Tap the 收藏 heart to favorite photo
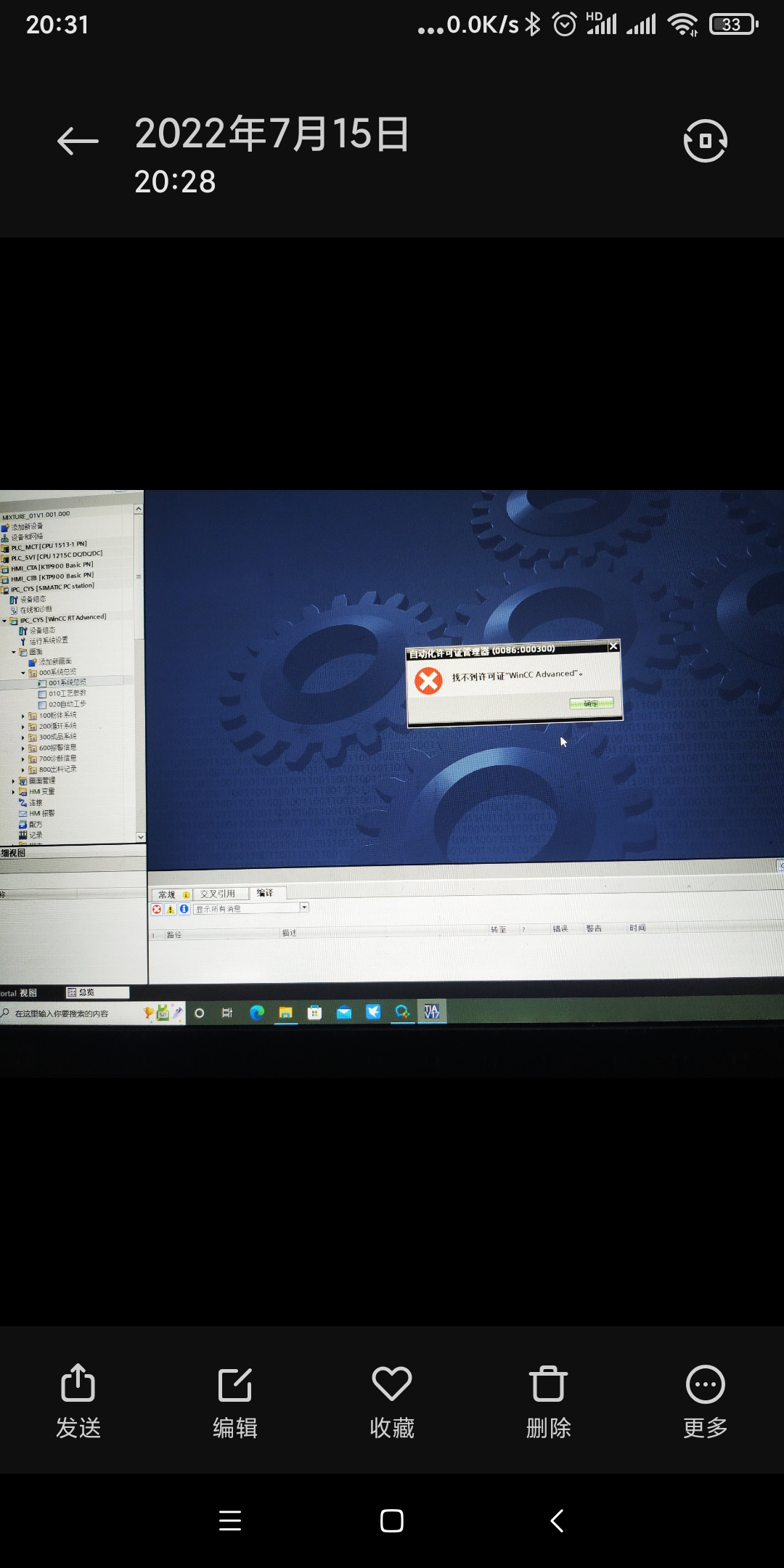Screen dimensions: 784x1568 [x=392, y=1401]
